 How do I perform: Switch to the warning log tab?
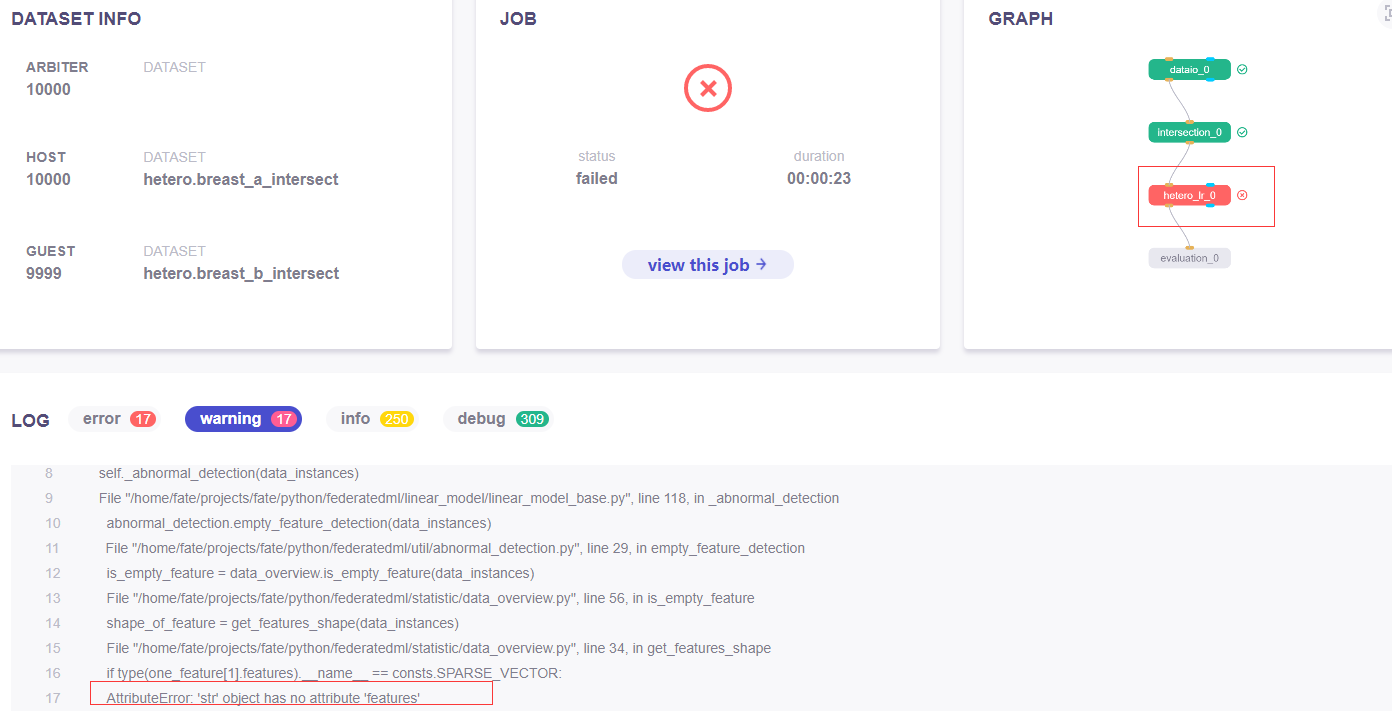tap(243, 418)
